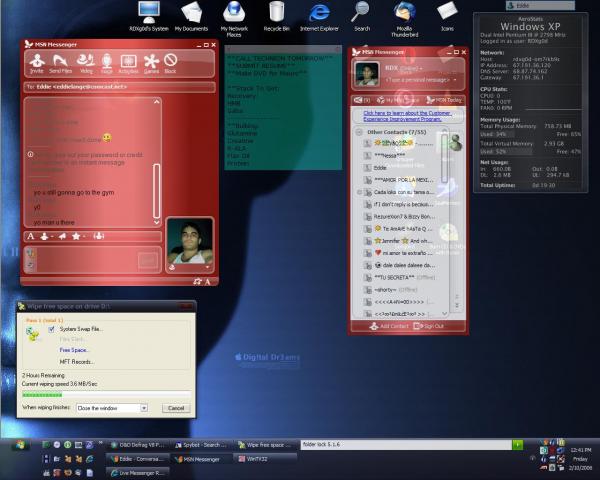Click Eddie's display picture in conversation

click(x=190, y=241)
